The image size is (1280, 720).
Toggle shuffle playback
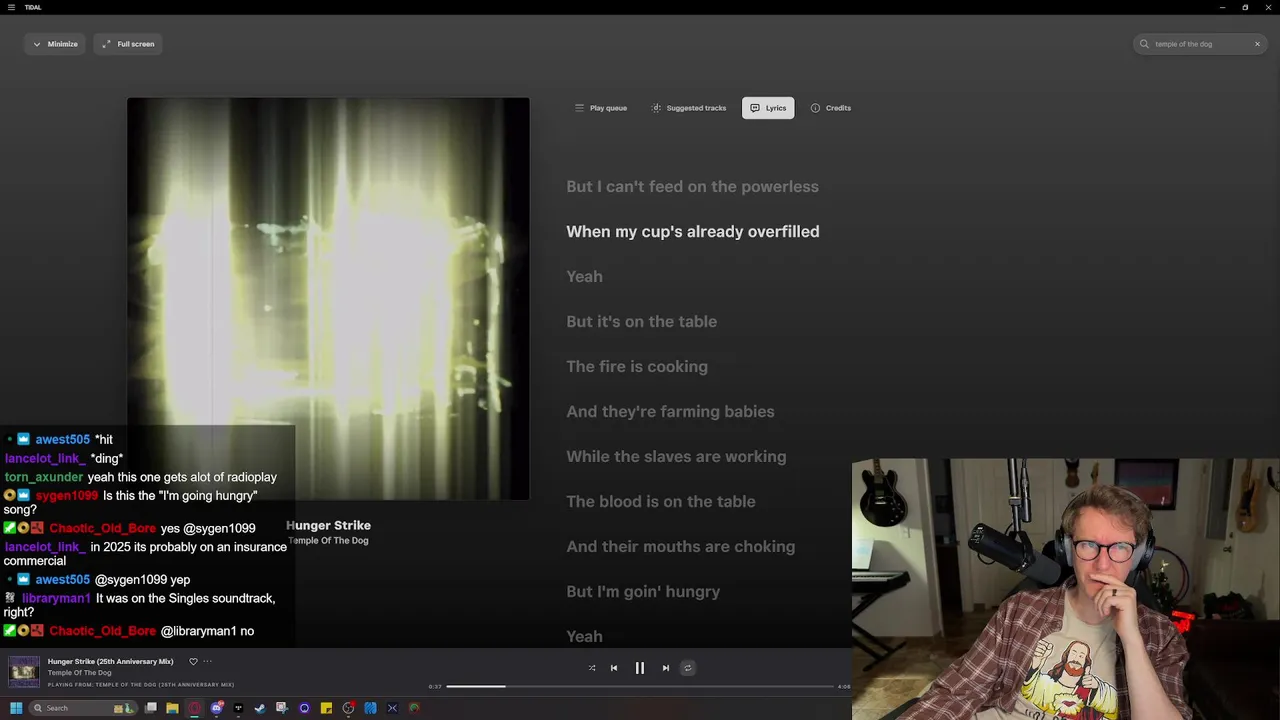(x=592, y=668)
